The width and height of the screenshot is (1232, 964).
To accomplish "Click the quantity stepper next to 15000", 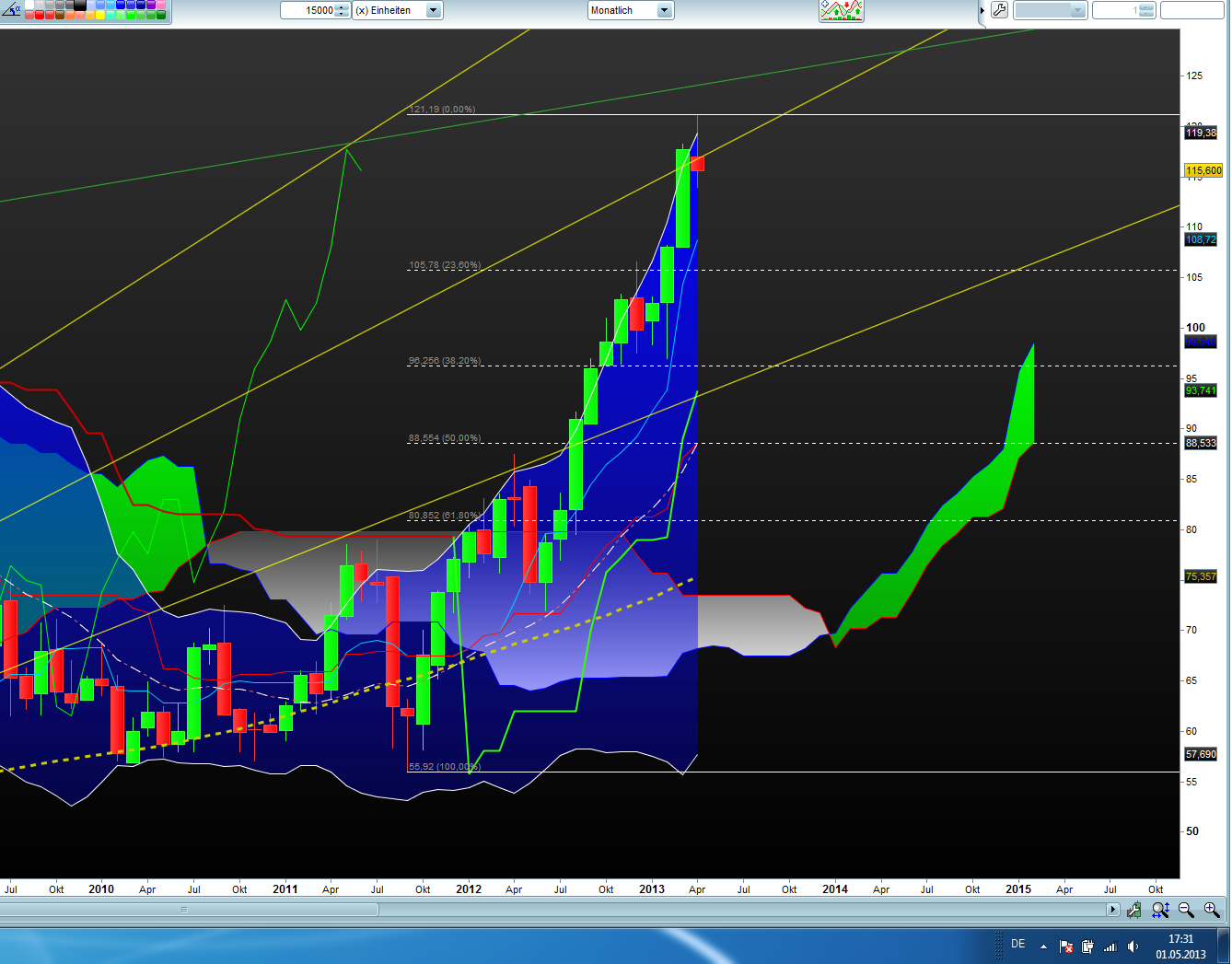I will (343, 10).
